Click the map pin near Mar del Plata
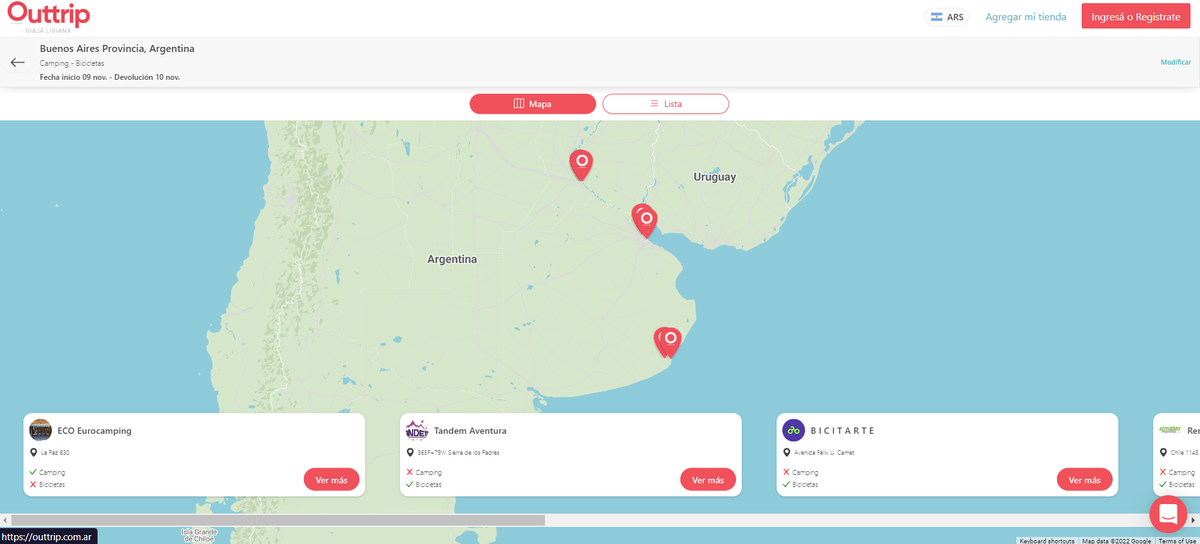This screenshot has width=1200, height=544. tap(669, 340)
